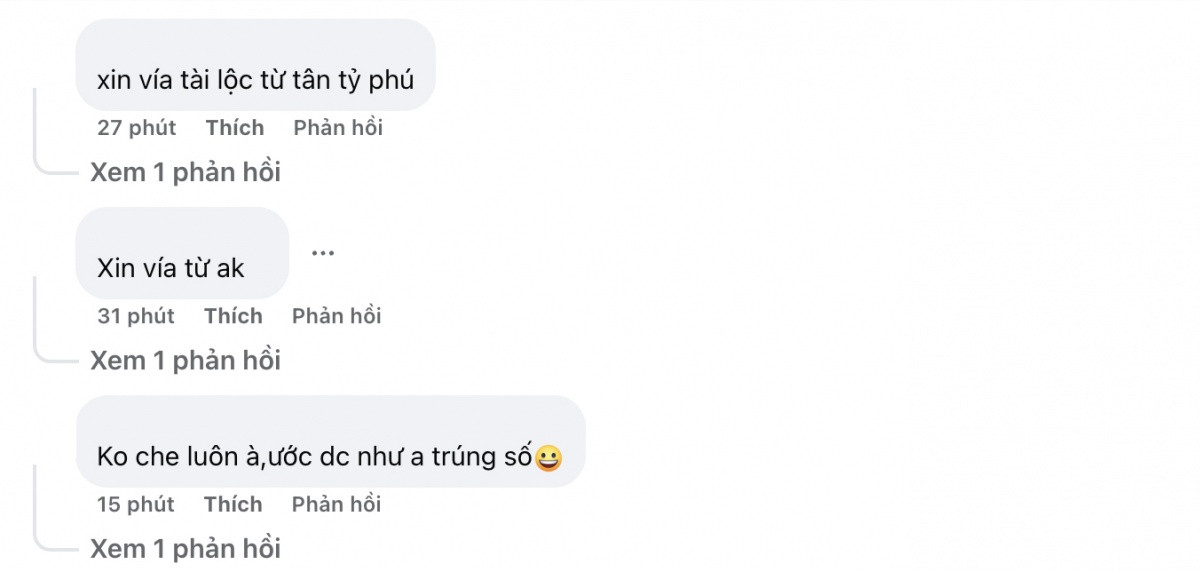The image size is (1200, 572).
Task: Reply to the 'Xin vía từ ak' comment
Action: [337, 316]
